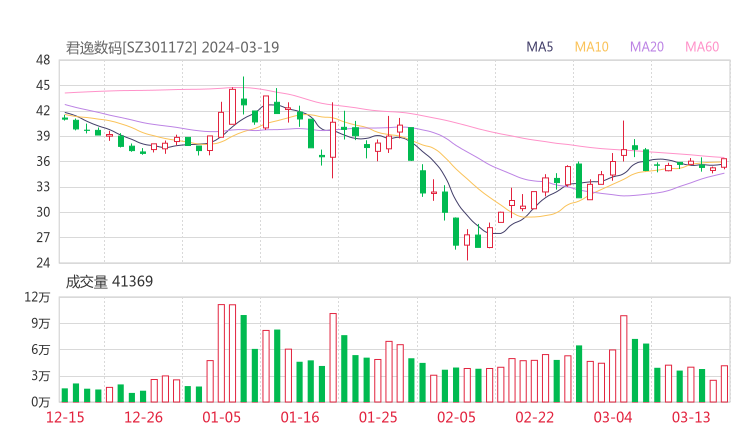Click the 01-16 date axis label

pyautogui.click(x=300, y=417)
